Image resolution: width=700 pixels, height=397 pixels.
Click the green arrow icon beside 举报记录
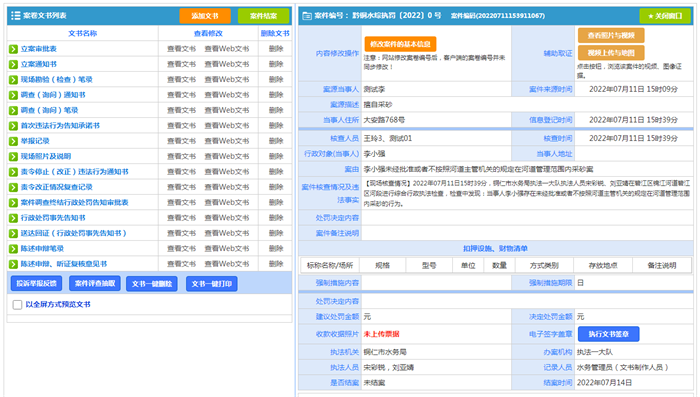(13, 141)
